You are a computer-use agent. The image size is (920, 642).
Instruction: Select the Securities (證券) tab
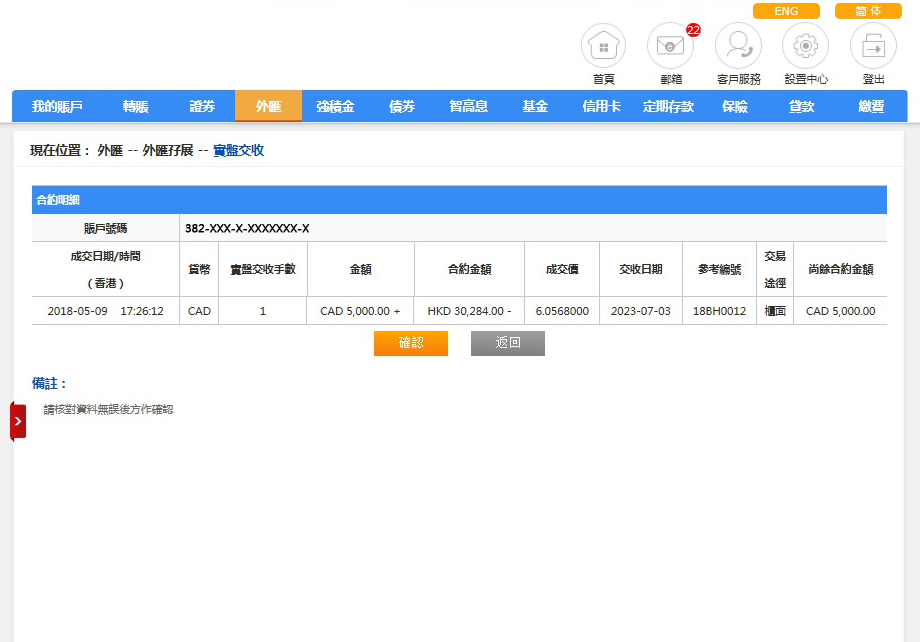(202, 106)
